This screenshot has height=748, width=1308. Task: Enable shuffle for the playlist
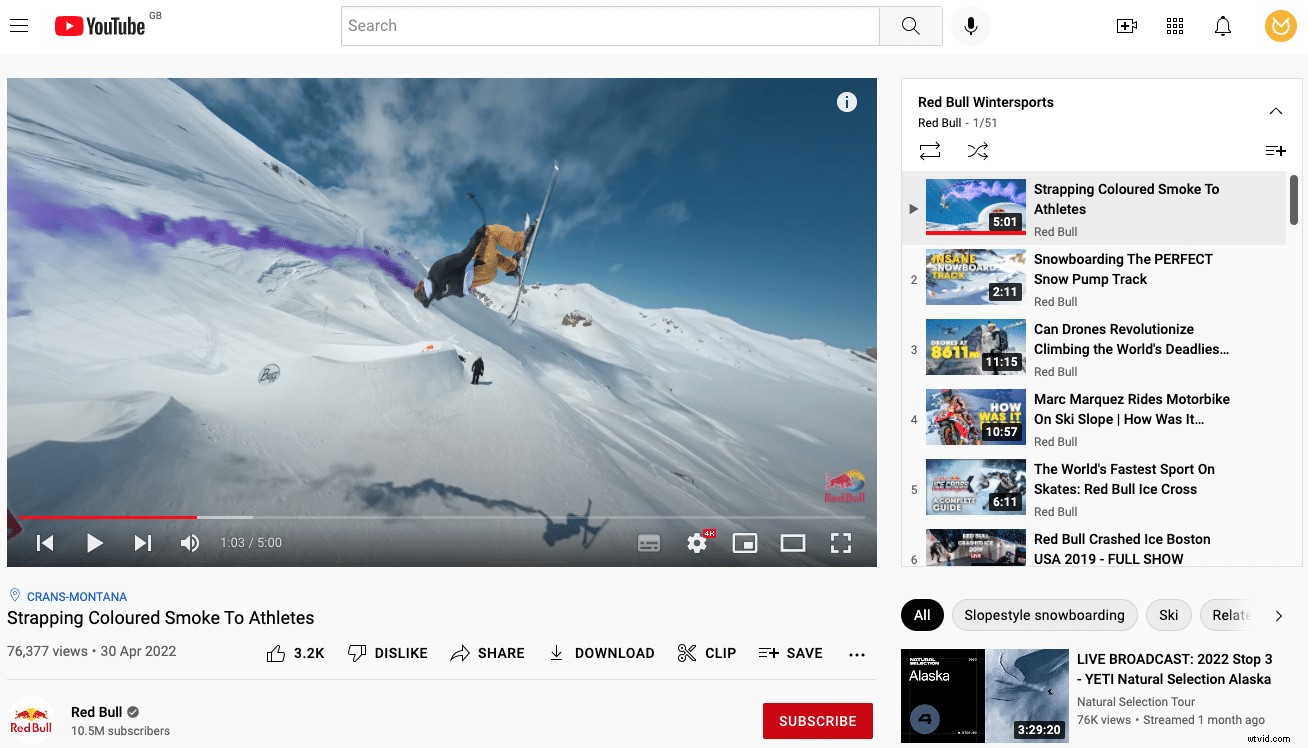coord(978,150)
